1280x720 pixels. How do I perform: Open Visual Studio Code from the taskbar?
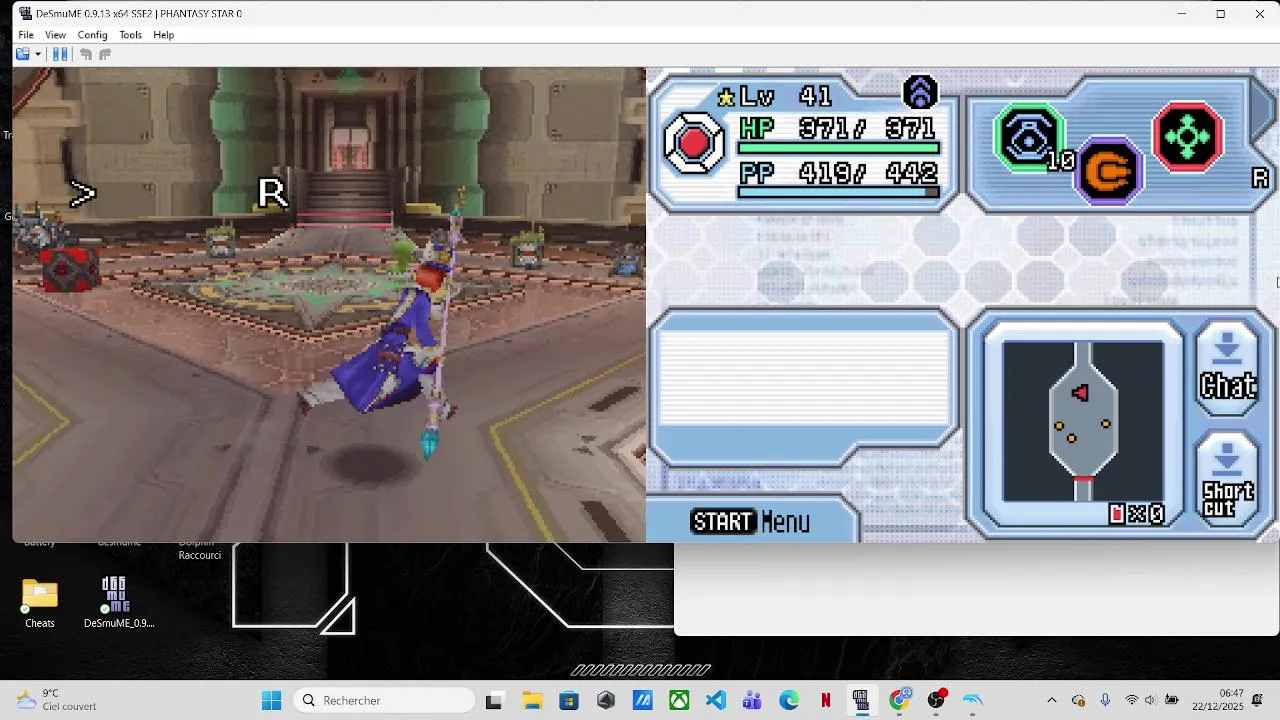pos(716,700)
